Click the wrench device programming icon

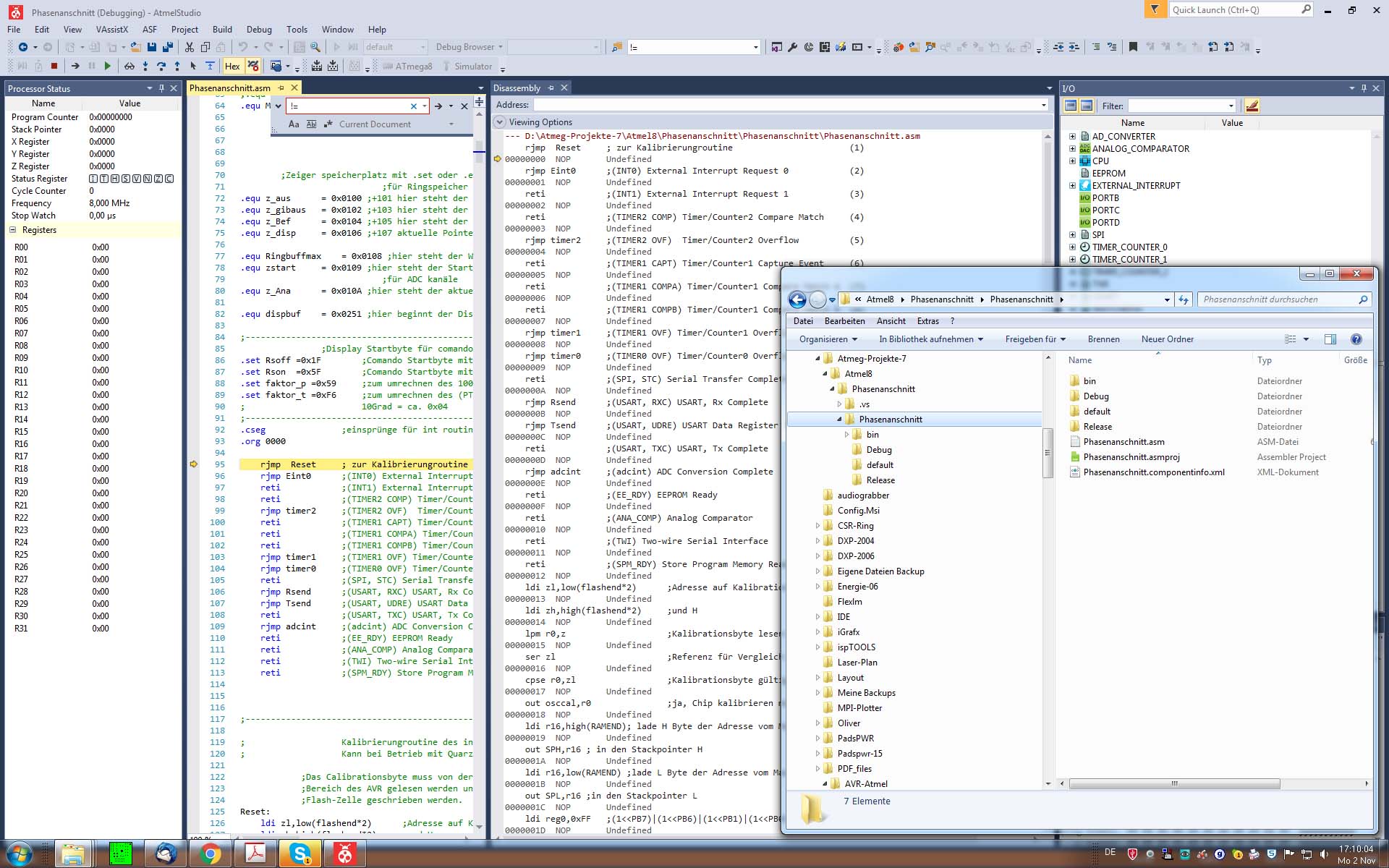(x=792, y=47)
